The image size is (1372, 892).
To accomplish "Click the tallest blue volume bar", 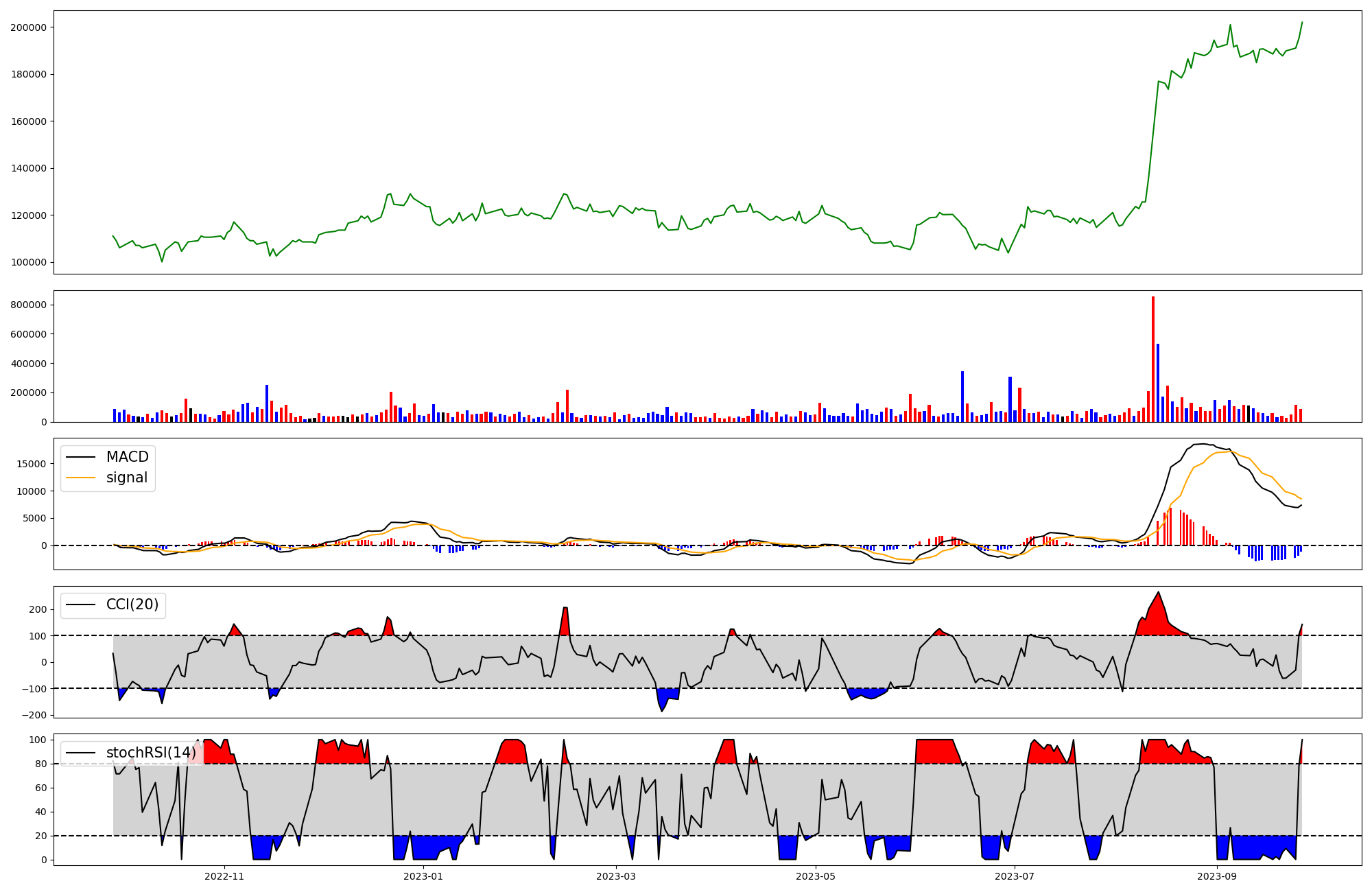I will (x=1158, y=383).
